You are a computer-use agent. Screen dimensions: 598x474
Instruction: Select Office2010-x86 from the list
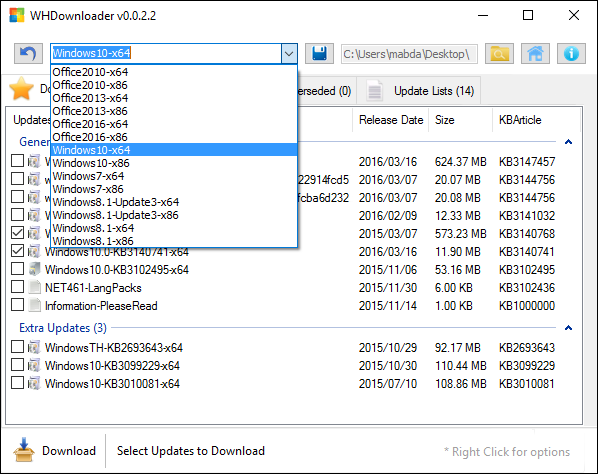174,85
